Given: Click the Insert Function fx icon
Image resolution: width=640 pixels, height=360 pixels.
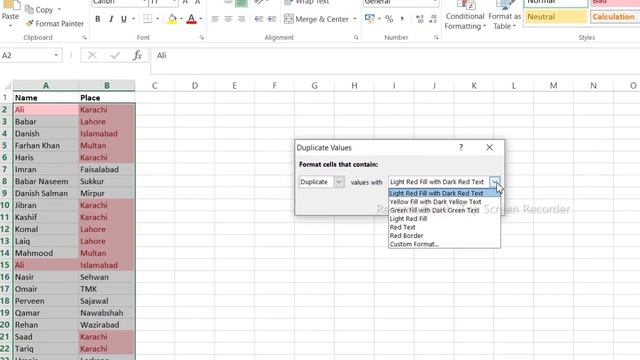Looking at the screenshot, I should 138,56.
